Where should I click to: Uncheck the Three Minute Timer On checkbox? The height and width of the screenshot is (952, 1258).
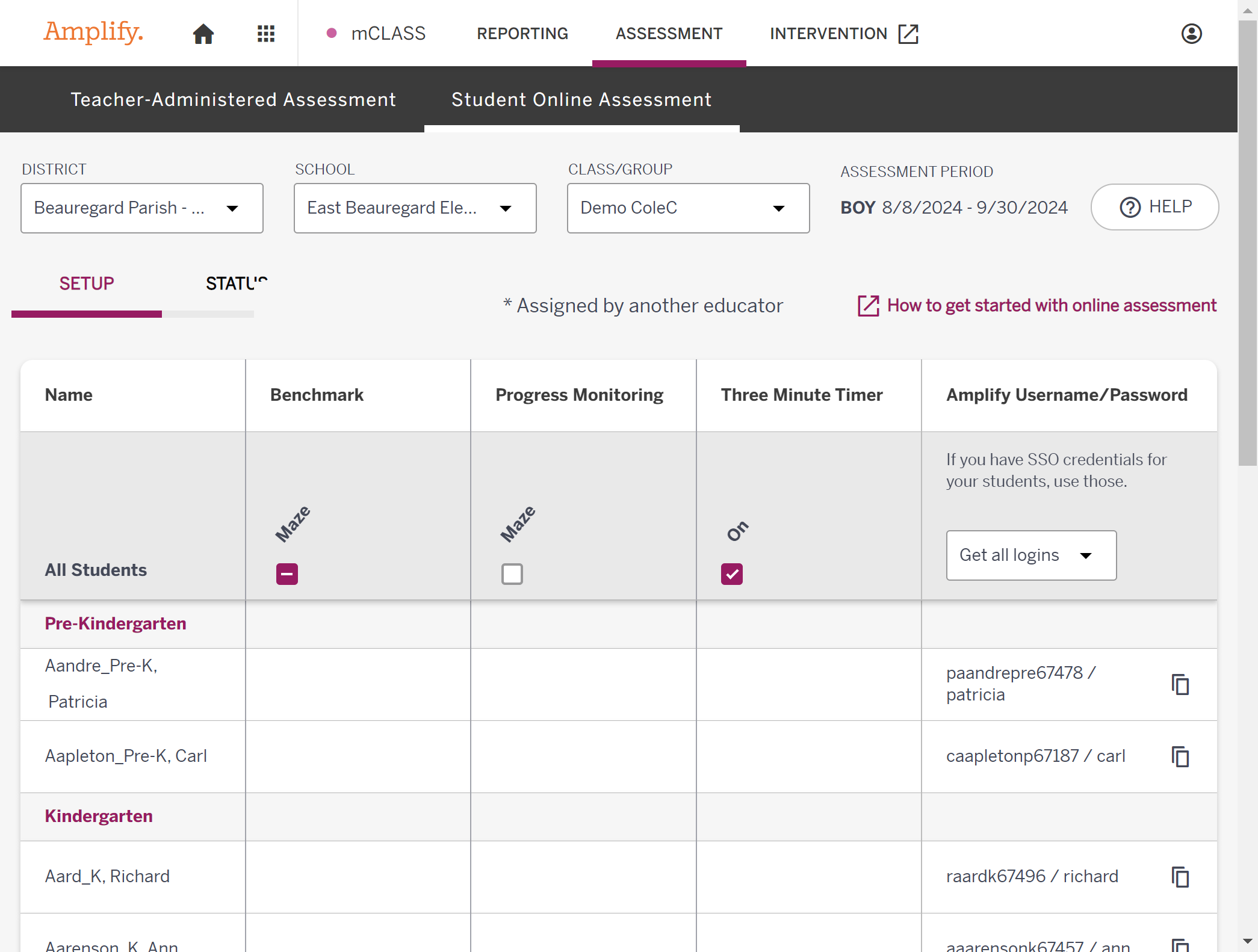pos(732,574)
